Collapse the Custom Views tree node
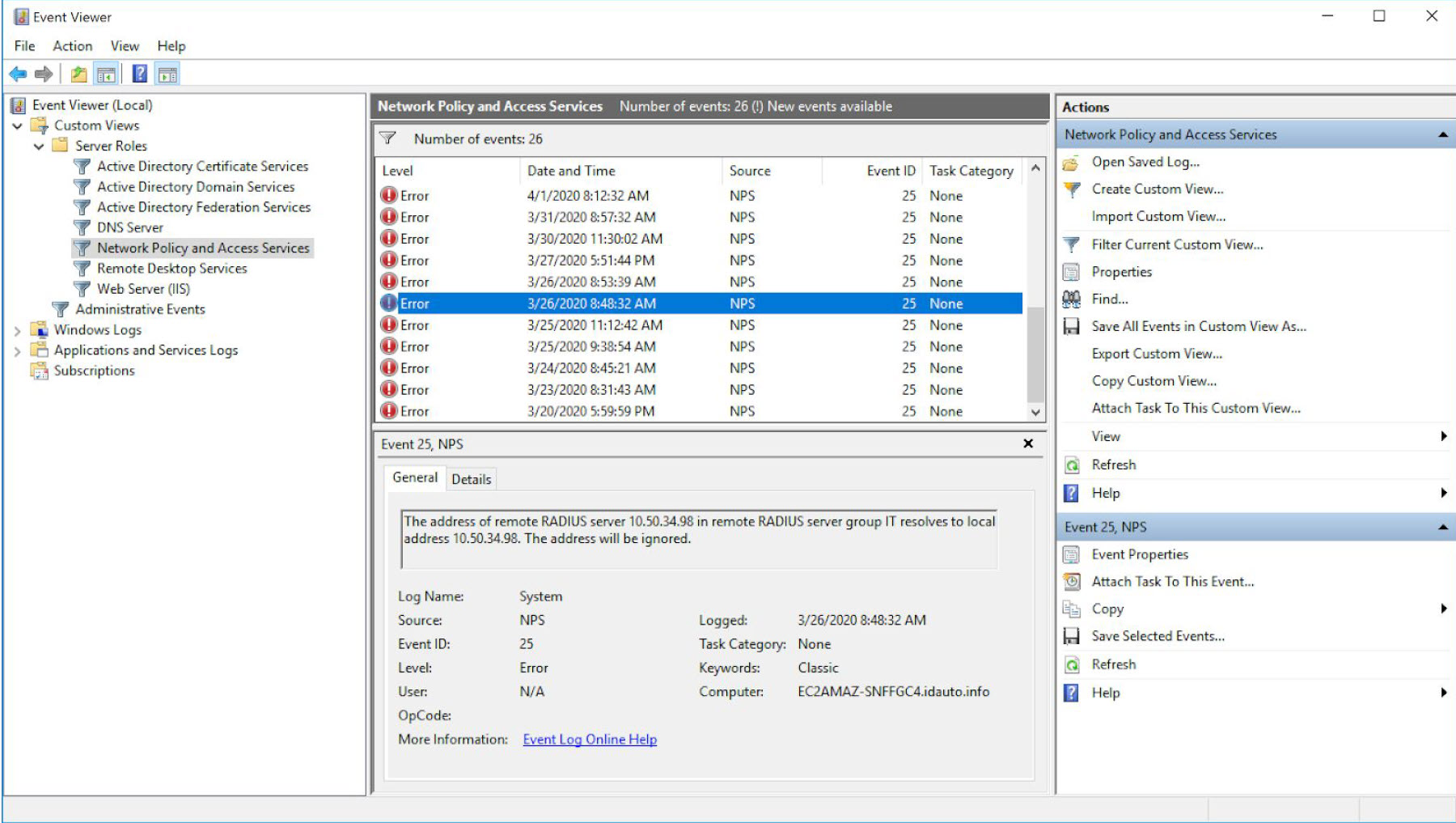 point(17,125)
